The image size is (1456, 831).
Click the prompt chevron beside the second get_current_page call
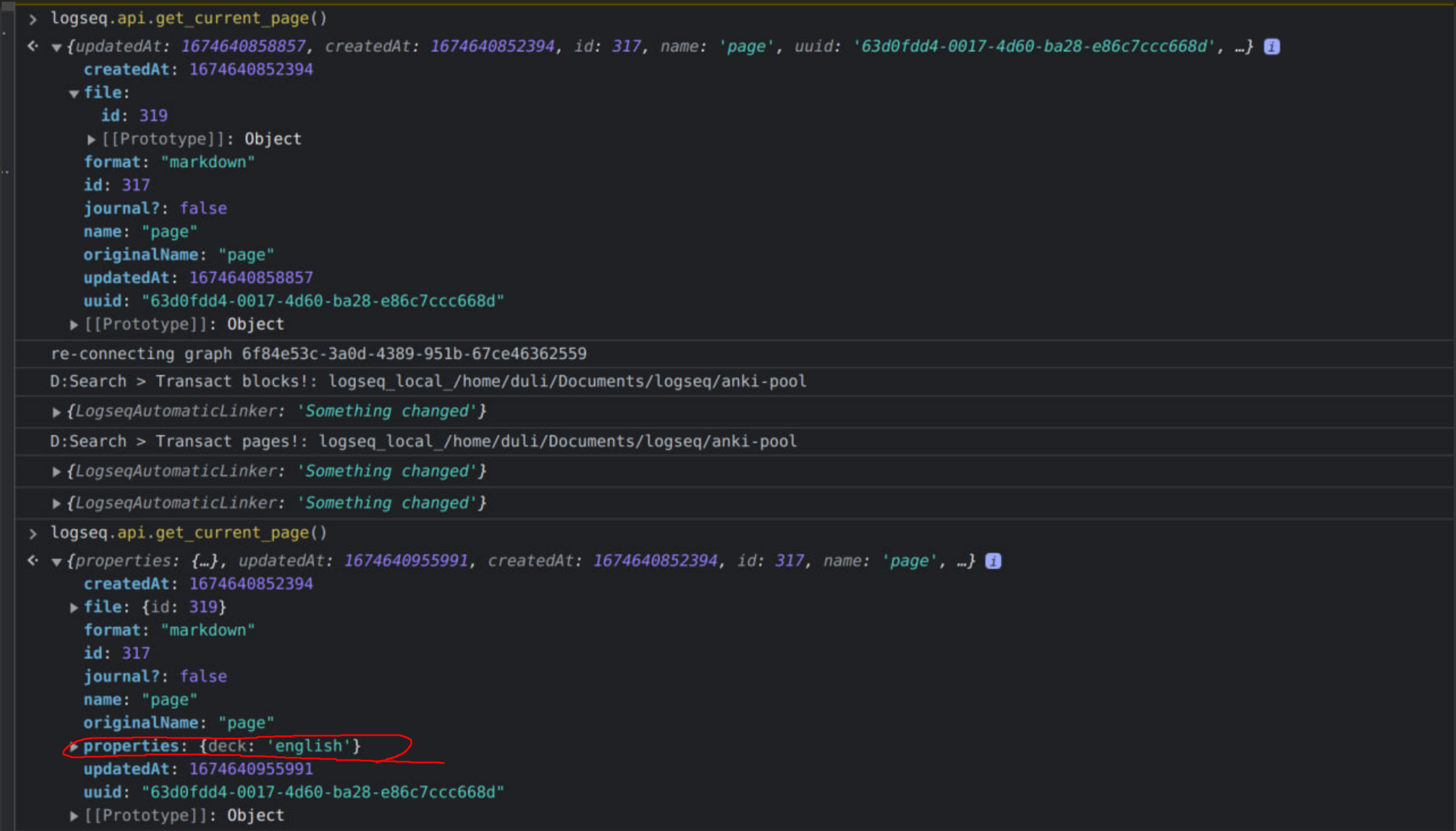pyautogui.click(x=33, y=534)
